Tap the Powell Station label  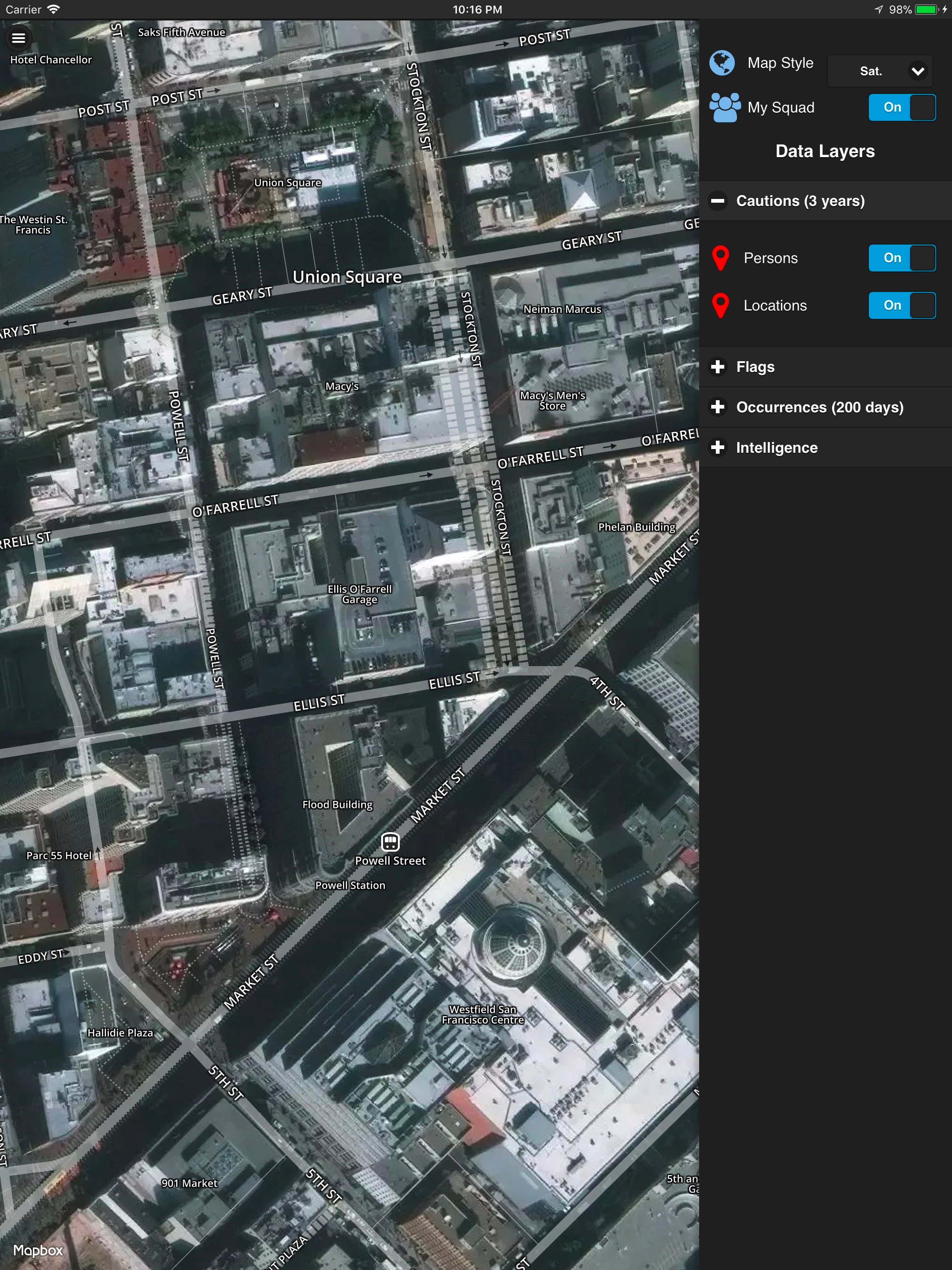tap(350, 885)
